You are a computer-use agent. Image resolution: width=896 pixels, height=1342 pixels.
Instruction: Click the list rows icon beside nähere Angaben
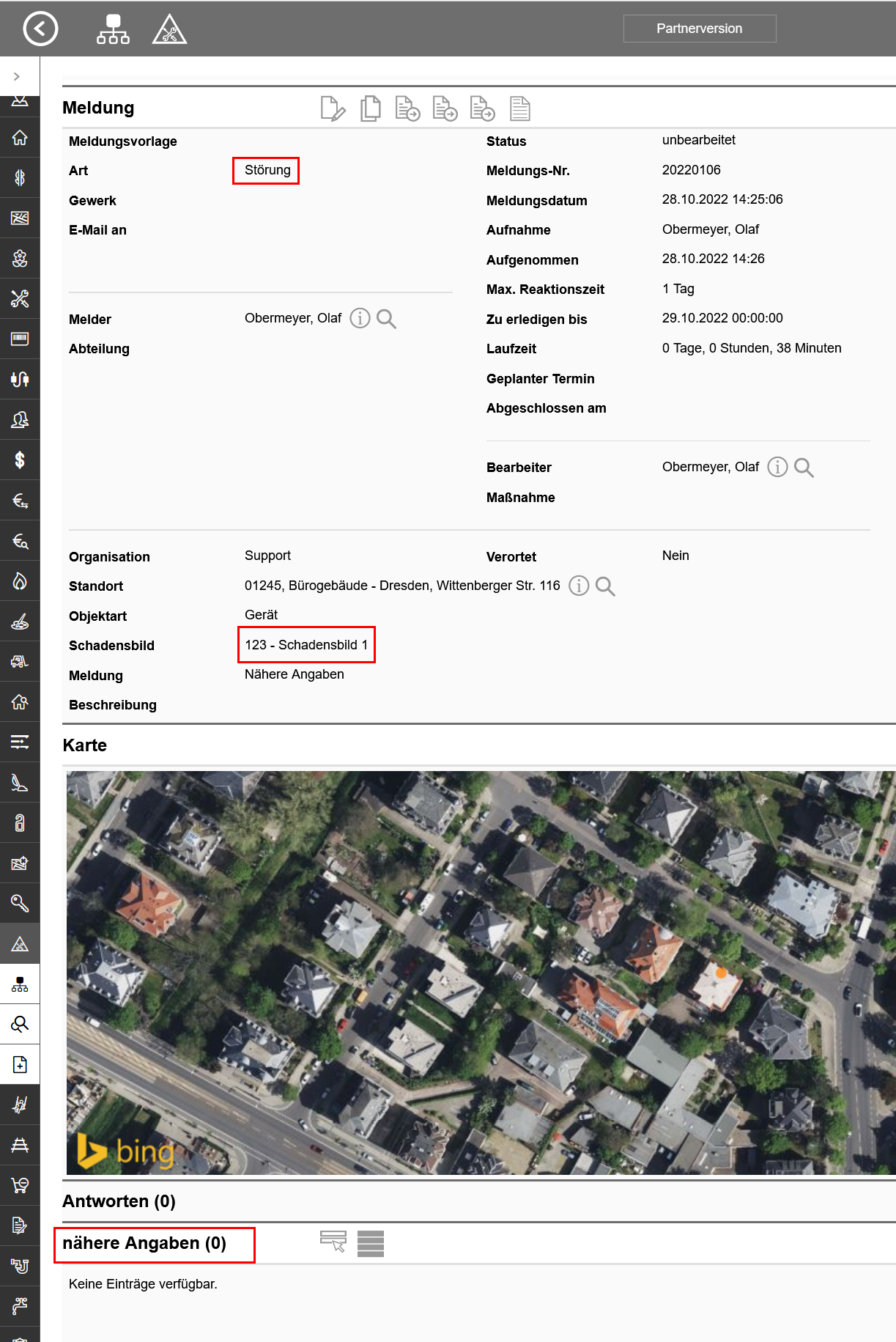click(371, 1243)
